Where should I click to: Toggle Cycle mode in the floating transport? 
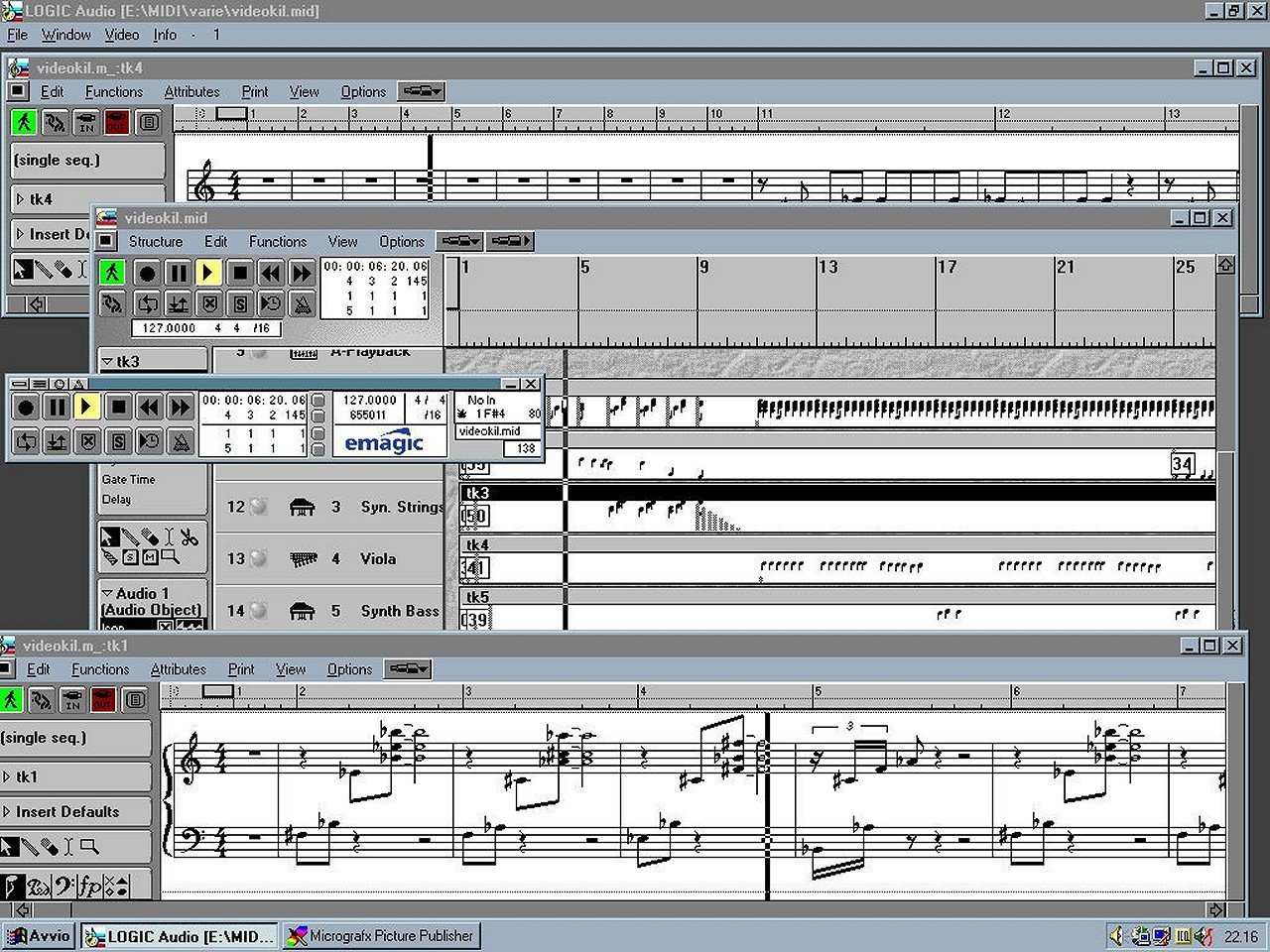[26, 441]
